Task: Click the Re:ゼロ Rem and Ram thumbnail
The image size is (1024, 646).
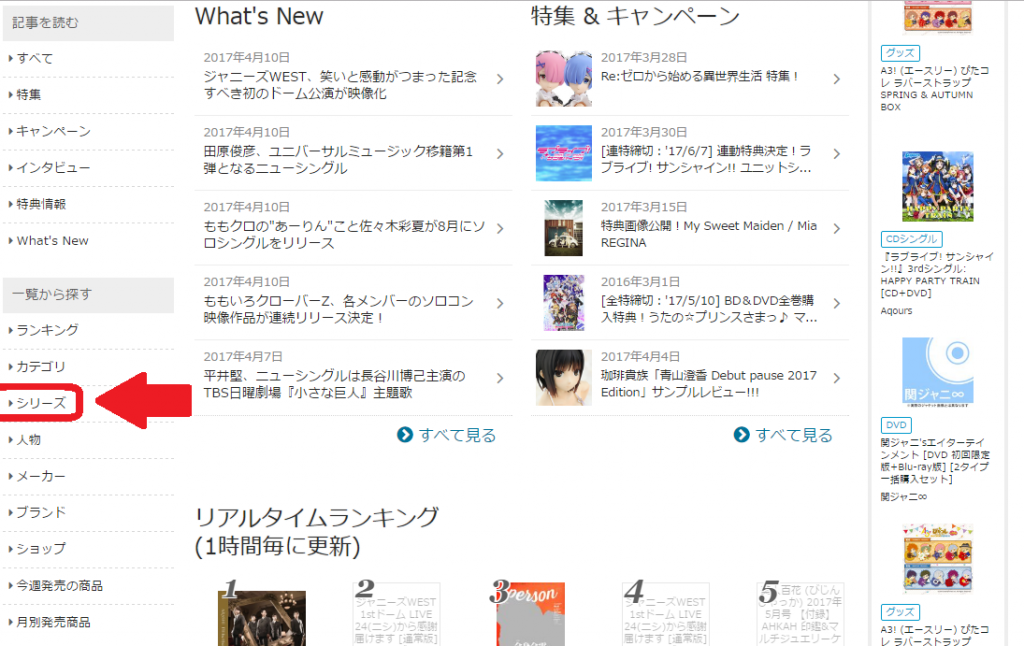Action: [x=564, y=78]
